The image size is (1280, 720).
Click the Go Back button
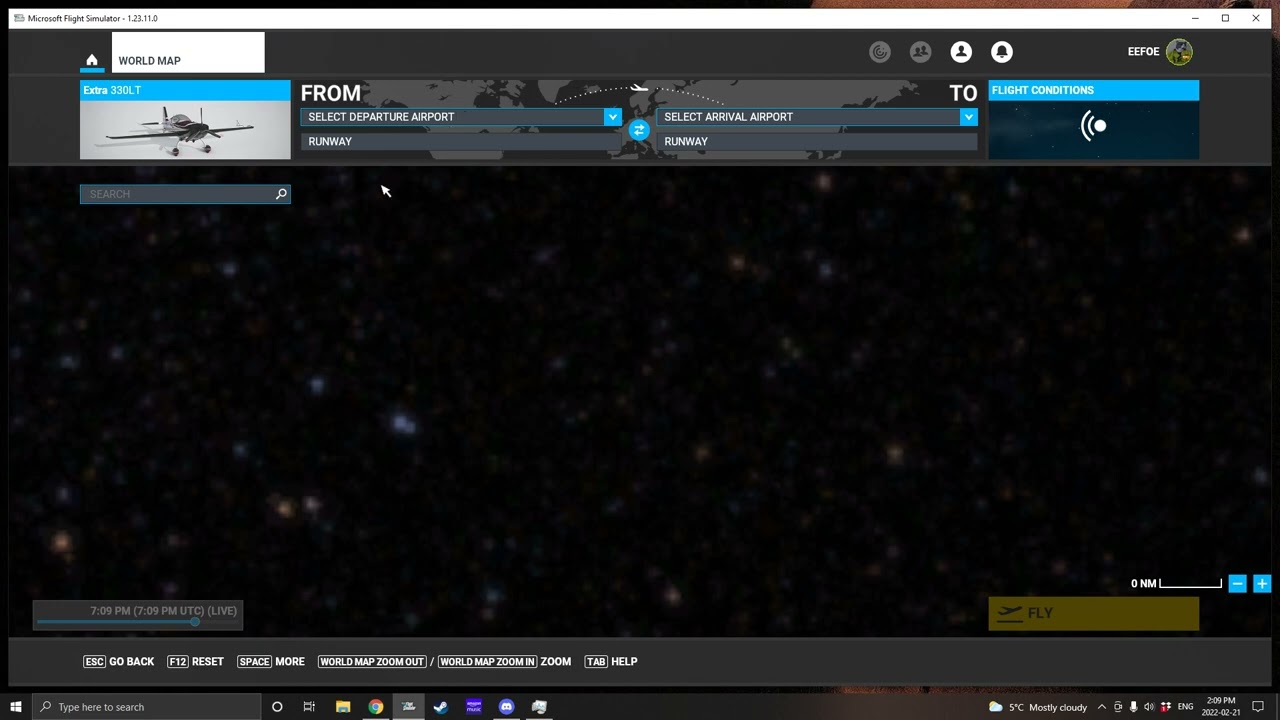pos(119,662)
